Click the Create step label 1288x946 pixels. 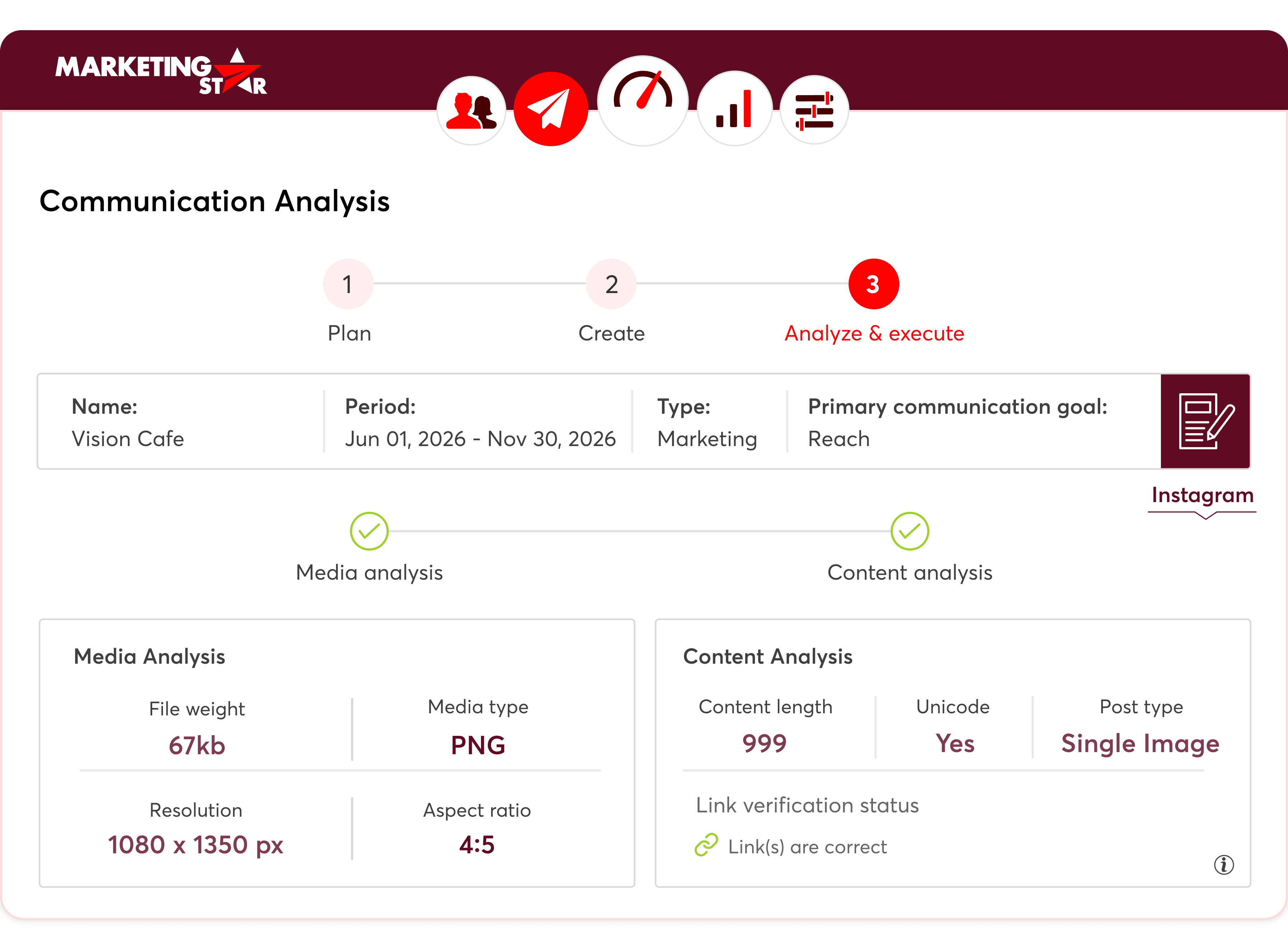click(x=611, y=333)
